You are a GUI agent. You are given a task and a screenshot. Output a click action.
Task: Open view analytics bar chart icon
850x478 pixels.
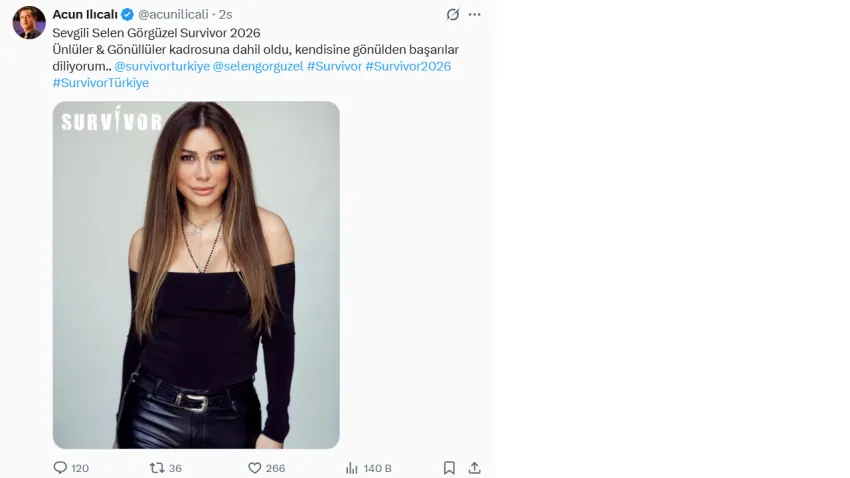coord(352,468)
